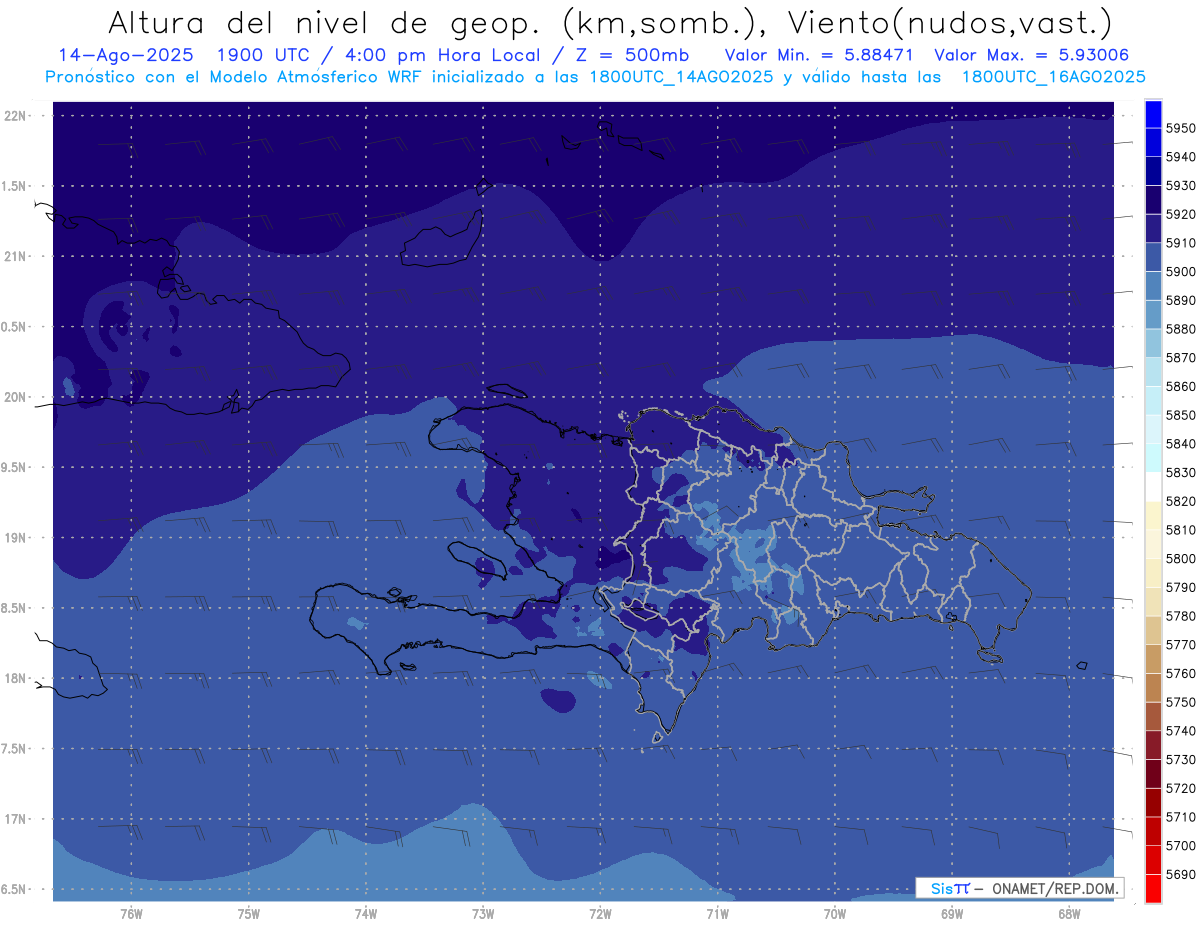Click the '5710' legend value
This screenshot has width=1200, height=927.
(1180, 817)
